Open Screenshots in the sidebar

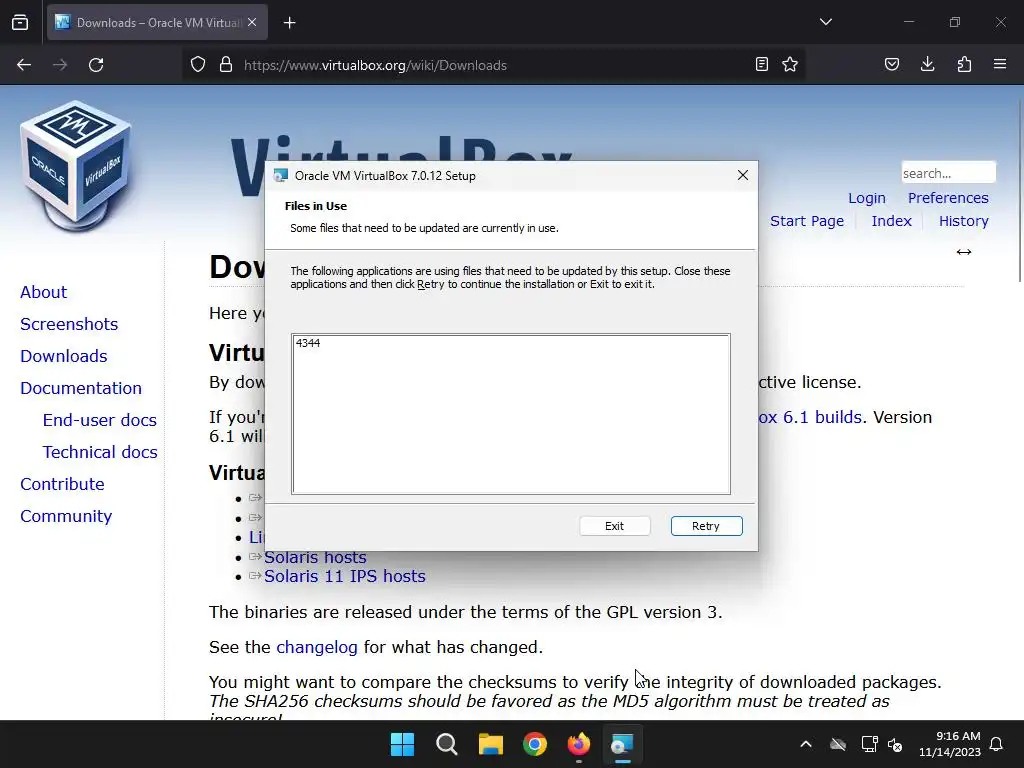pos(69,324)
